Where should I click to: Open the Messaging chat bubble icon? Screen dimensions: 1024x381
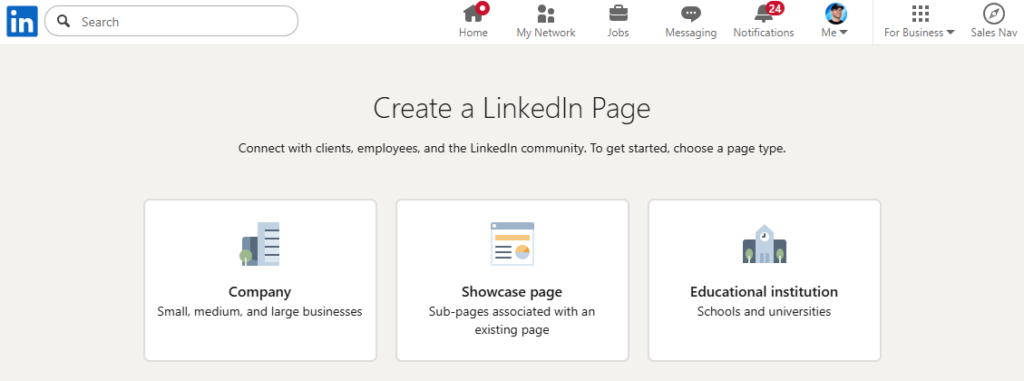(x=690, y=14)
